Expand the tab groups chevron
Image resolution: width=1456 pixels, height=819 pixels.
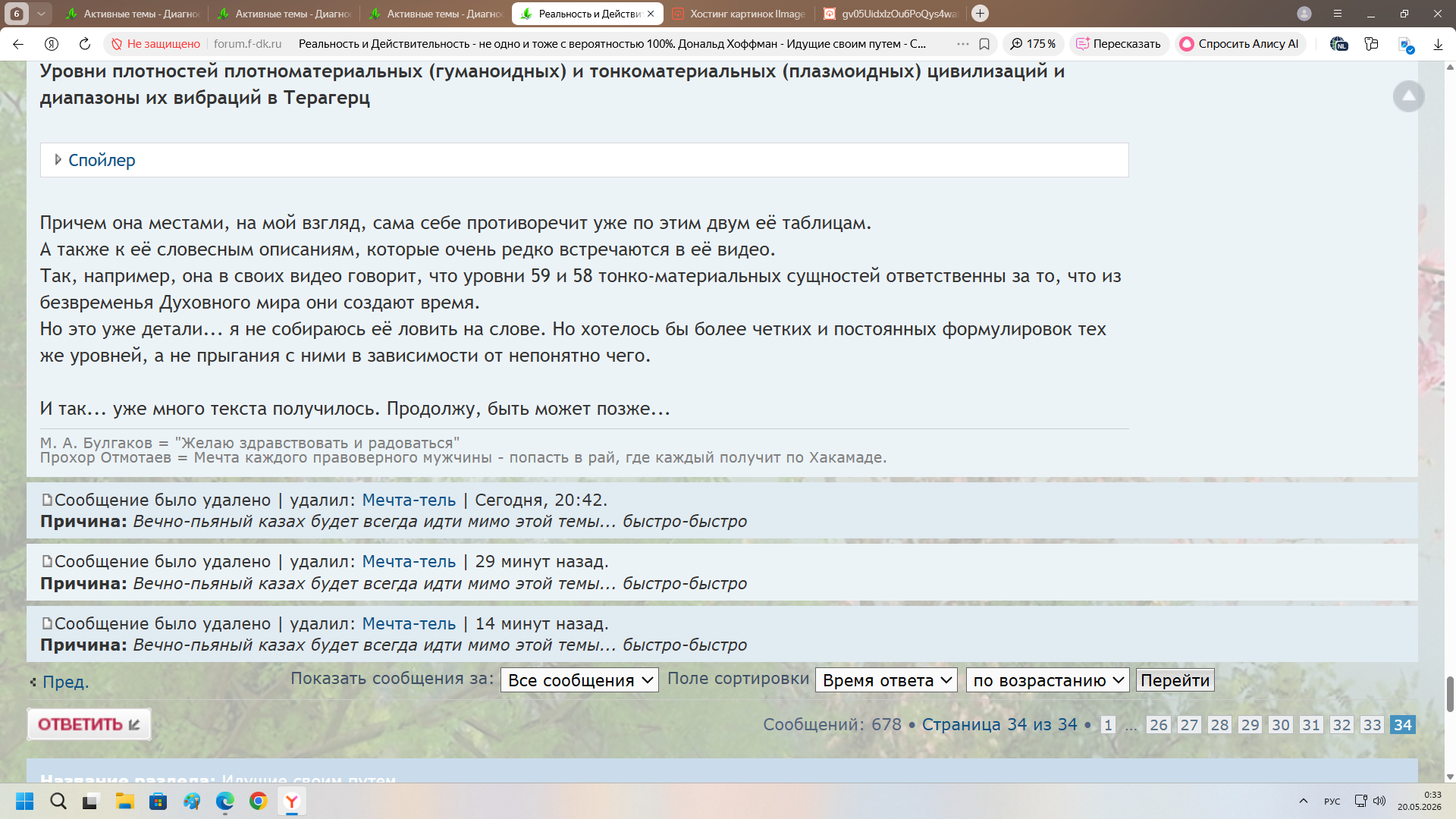(42, 14)
